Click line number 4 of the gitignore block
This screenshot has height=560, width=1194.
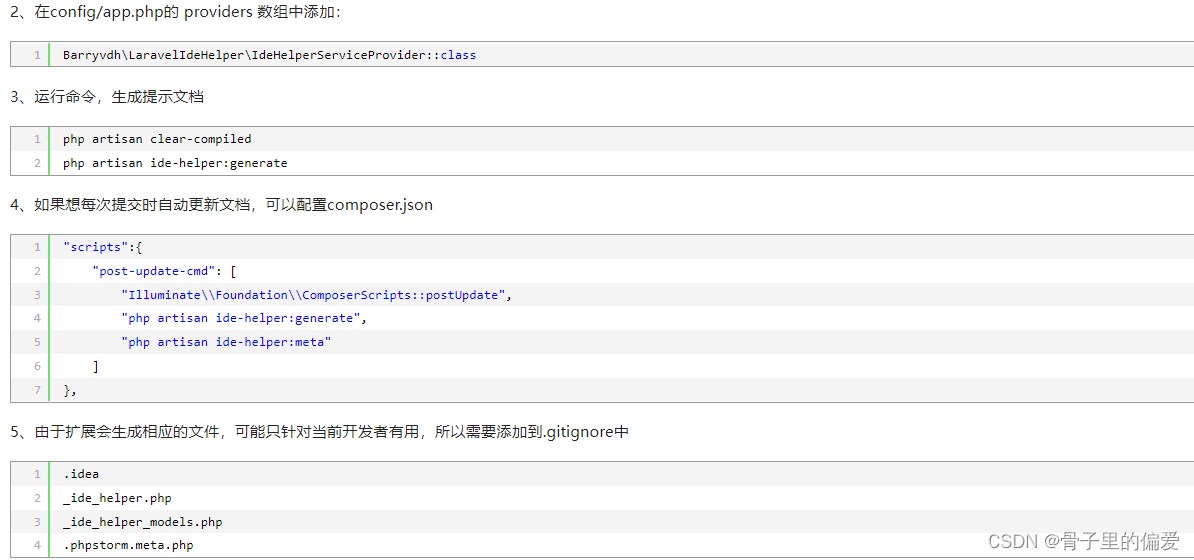coord(37,546)
